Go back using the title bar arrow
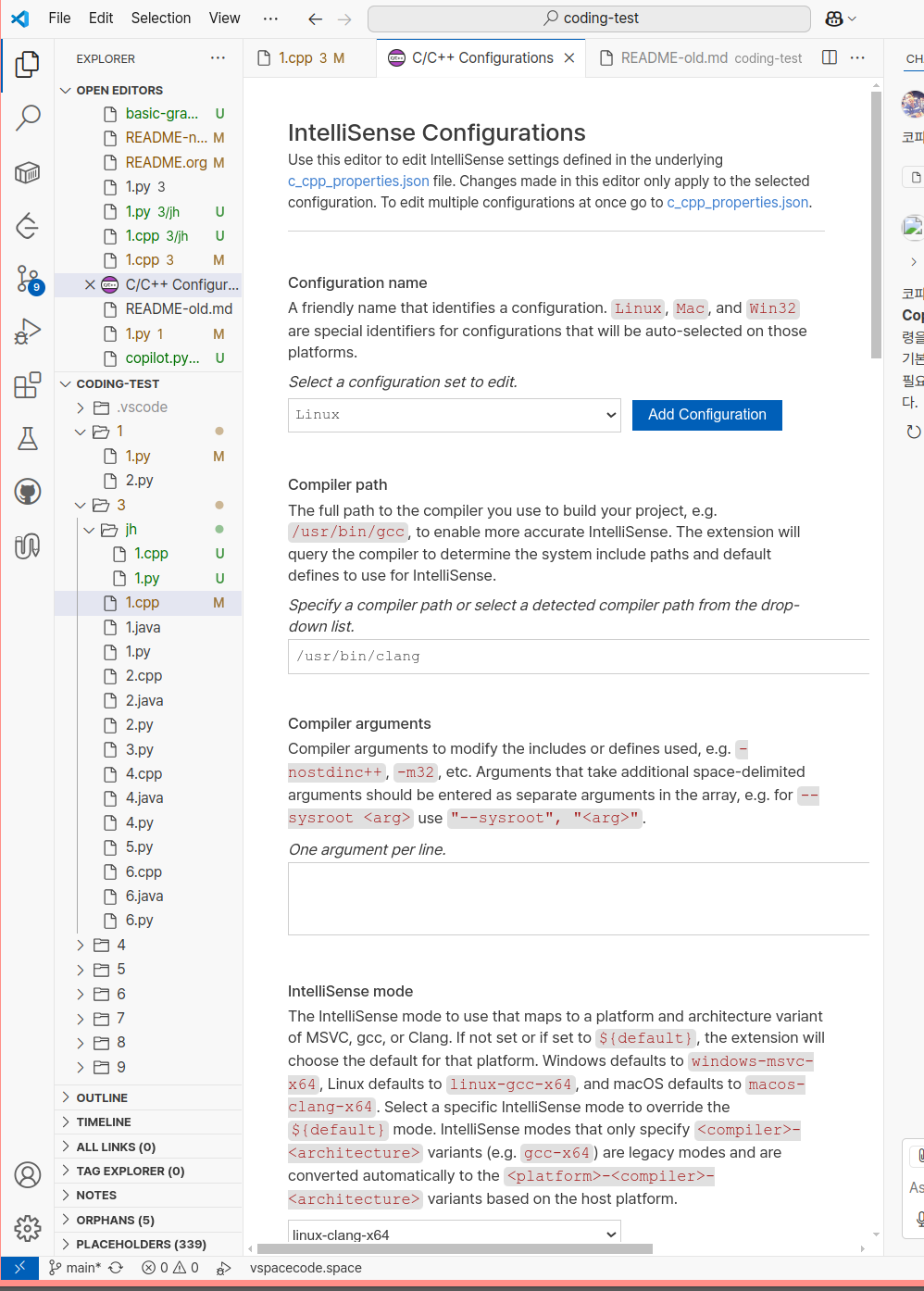 point(315,19)
